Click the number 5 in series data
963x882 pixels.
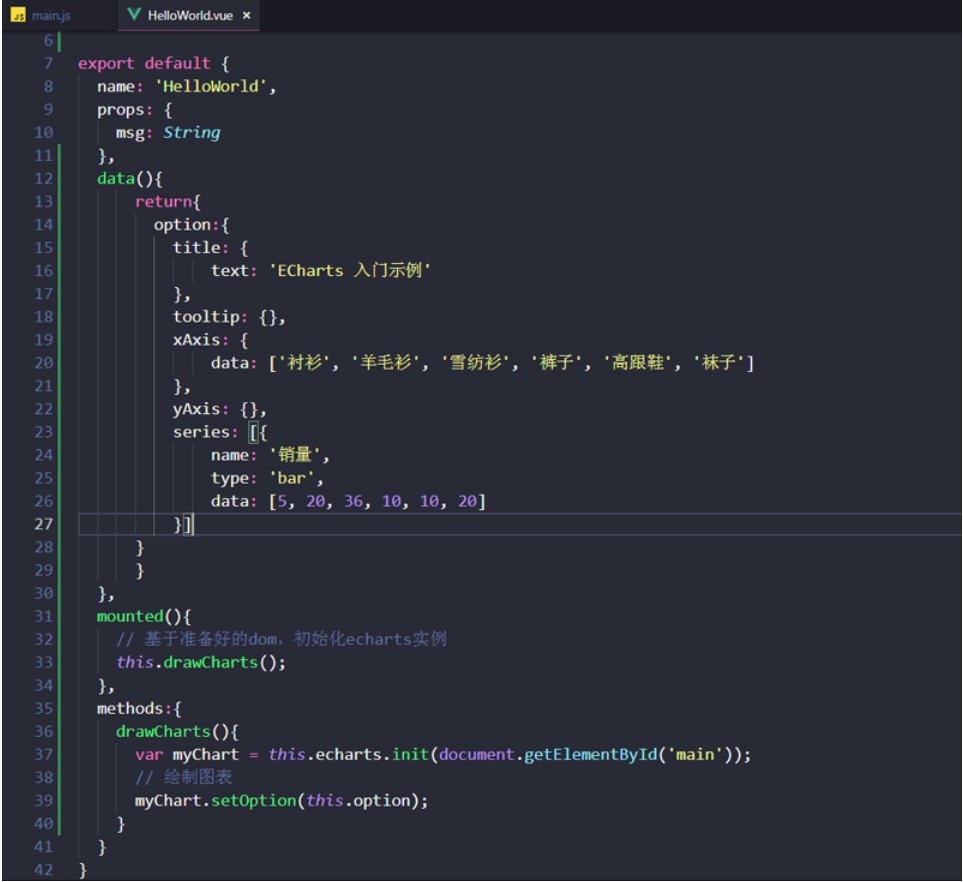click(x=283, y=501)
